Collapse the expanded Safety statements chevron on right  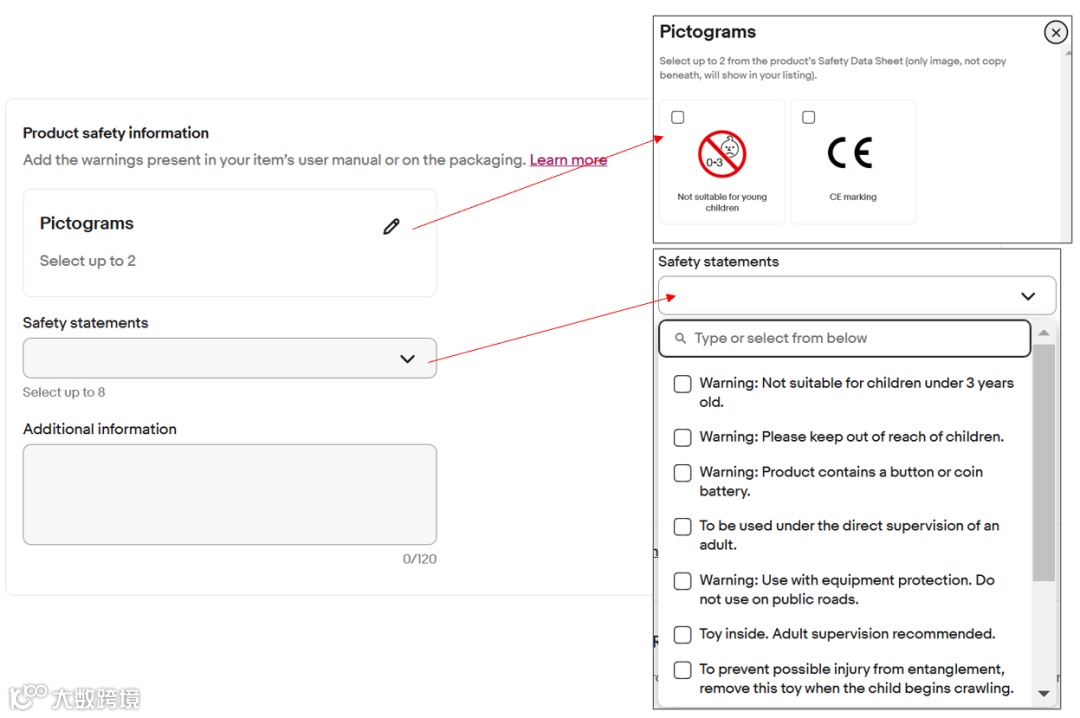point(1028,296)
